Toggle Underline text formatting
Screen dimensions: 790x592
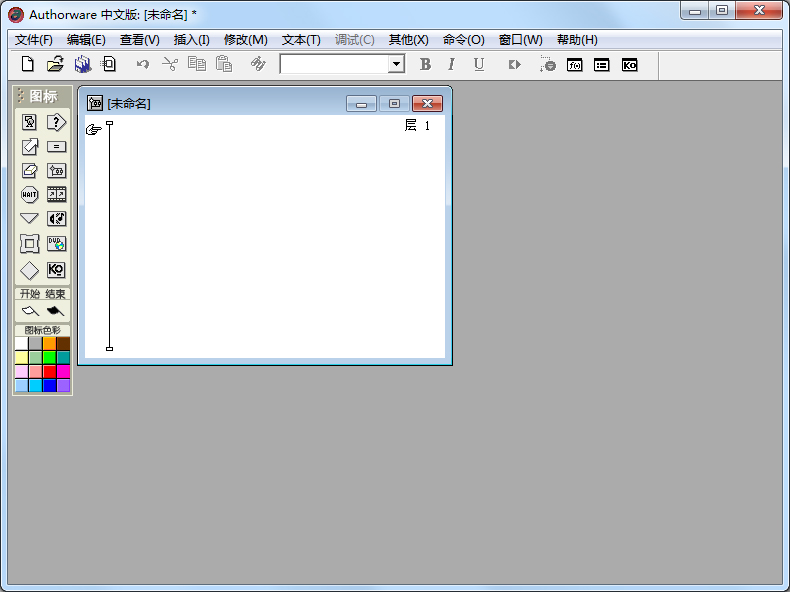pyautogui.click(x=479, y=64)
